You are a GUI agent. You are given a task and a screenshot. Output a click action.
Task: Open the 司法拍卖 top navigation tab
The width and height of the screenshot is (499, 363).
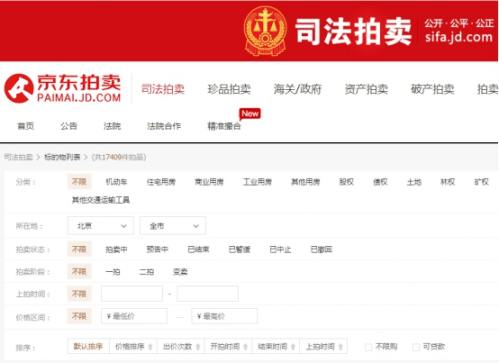[x=163, y=89]
